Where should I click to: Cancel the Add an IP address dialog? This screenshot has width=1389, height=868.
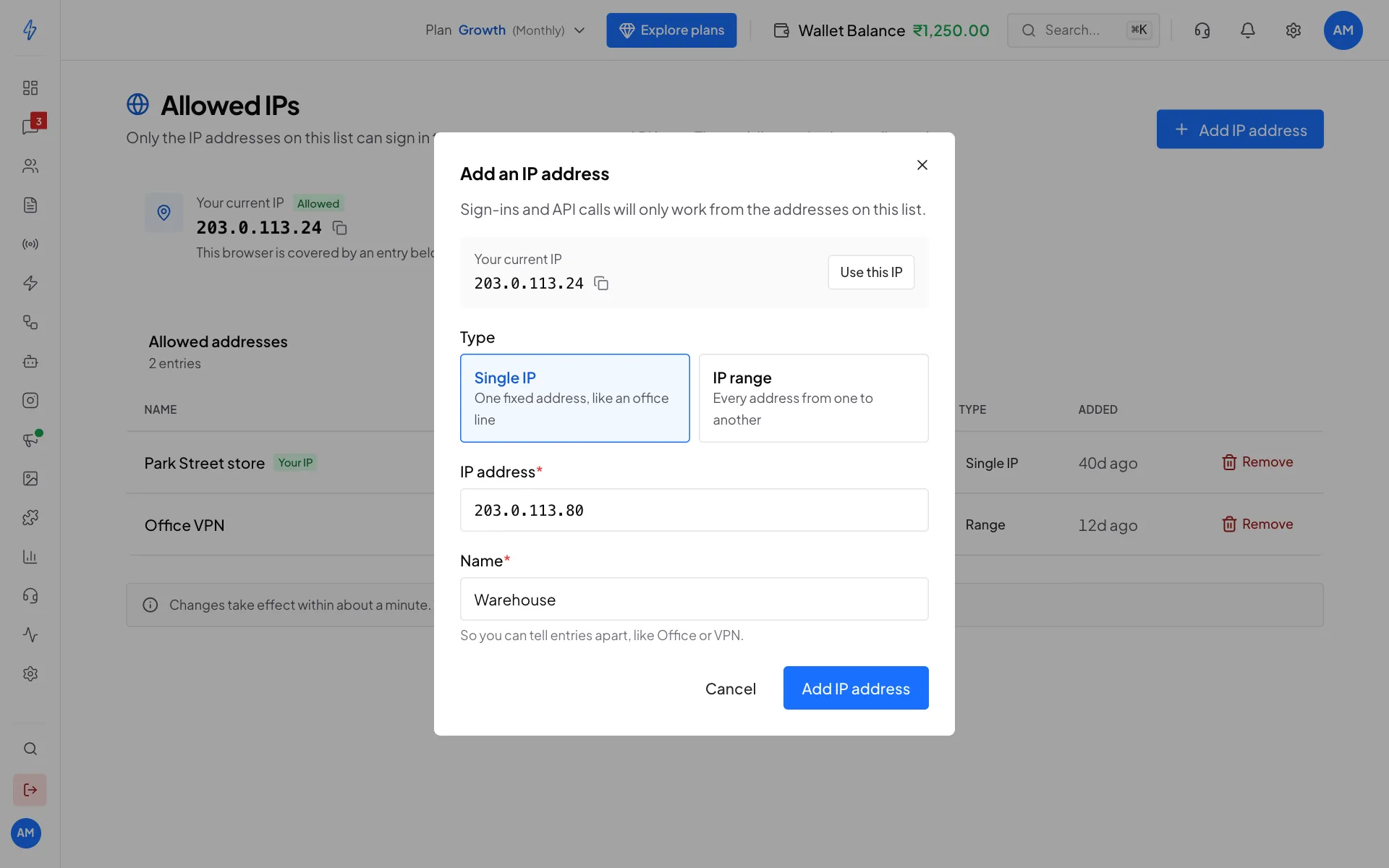731,689
